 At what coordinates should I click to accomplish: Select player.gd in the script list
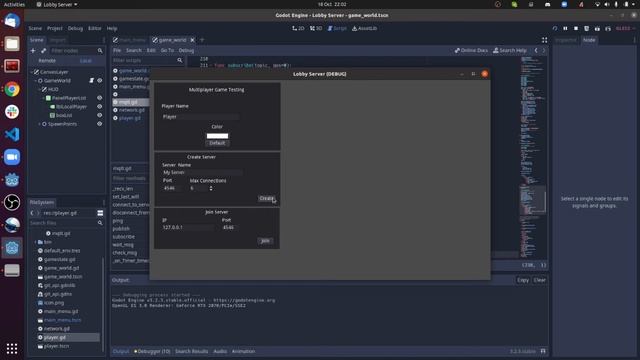click(x=129, y=118)
